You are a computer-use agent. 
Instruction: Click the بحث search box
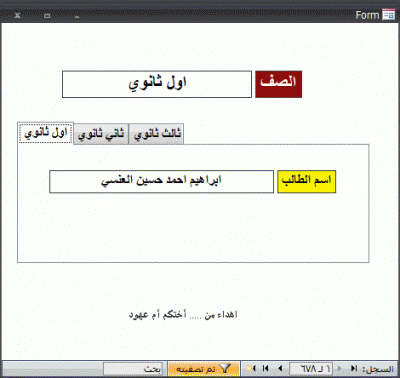pyautogui.click(x=133, y=369)
